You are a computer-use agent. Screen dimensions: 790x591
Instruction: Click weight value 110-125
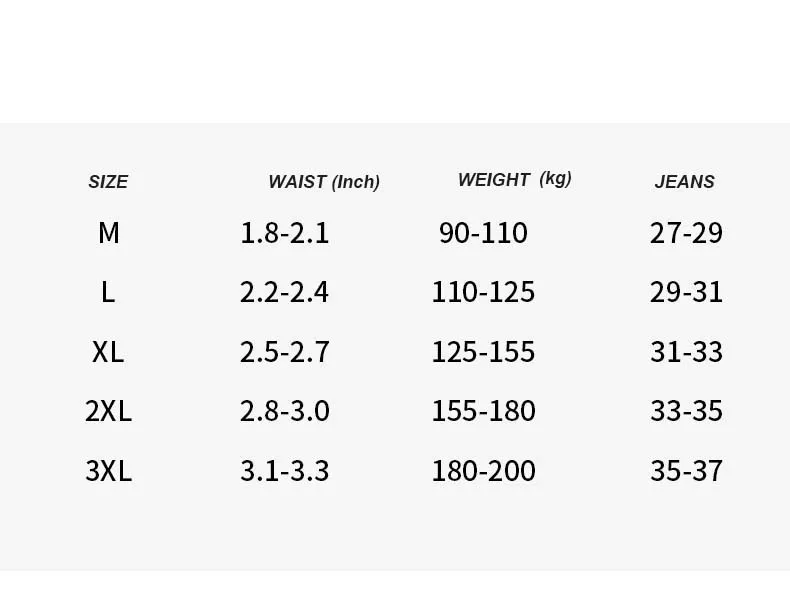[x=483, y=292]
